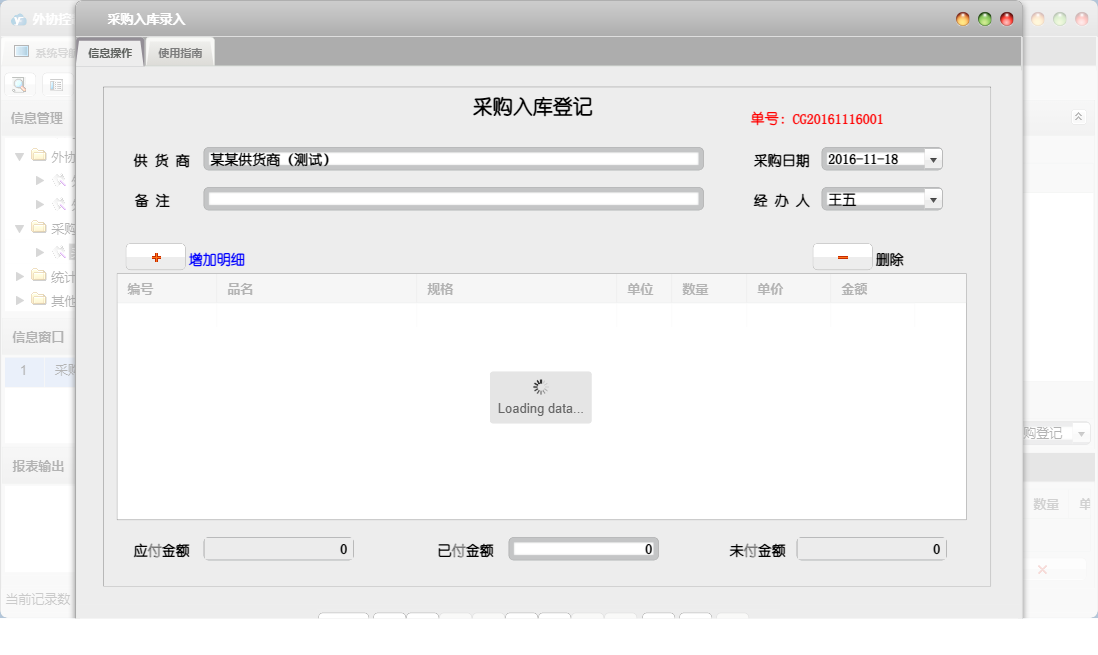Collapse the panel using the double-chevron control
The height and width of the screenshot is (655, 1098).
pyautogui.click(x=1078, y=116)
